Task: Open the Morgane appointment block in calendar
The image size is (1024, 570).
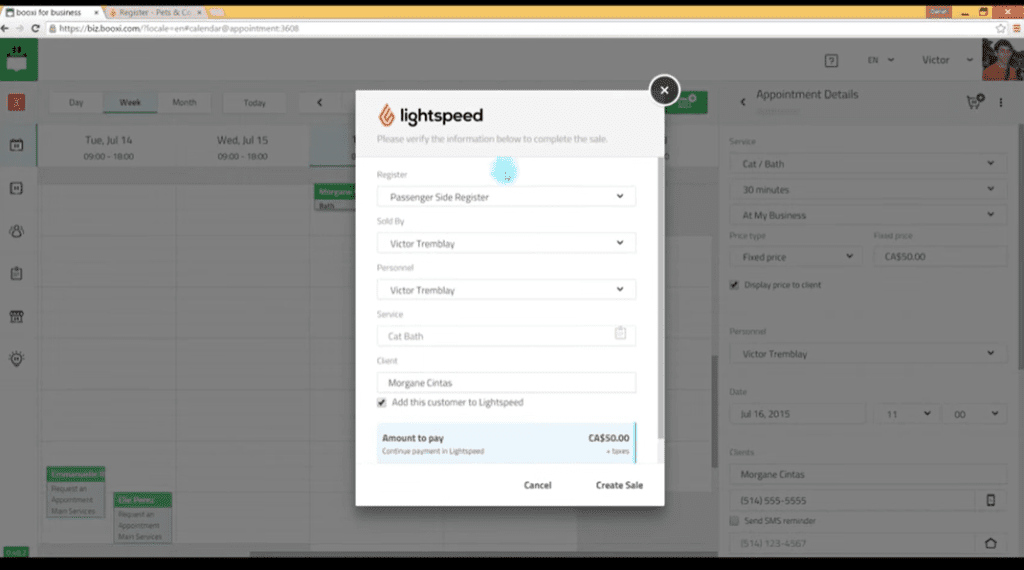Action: click(334, 197)
